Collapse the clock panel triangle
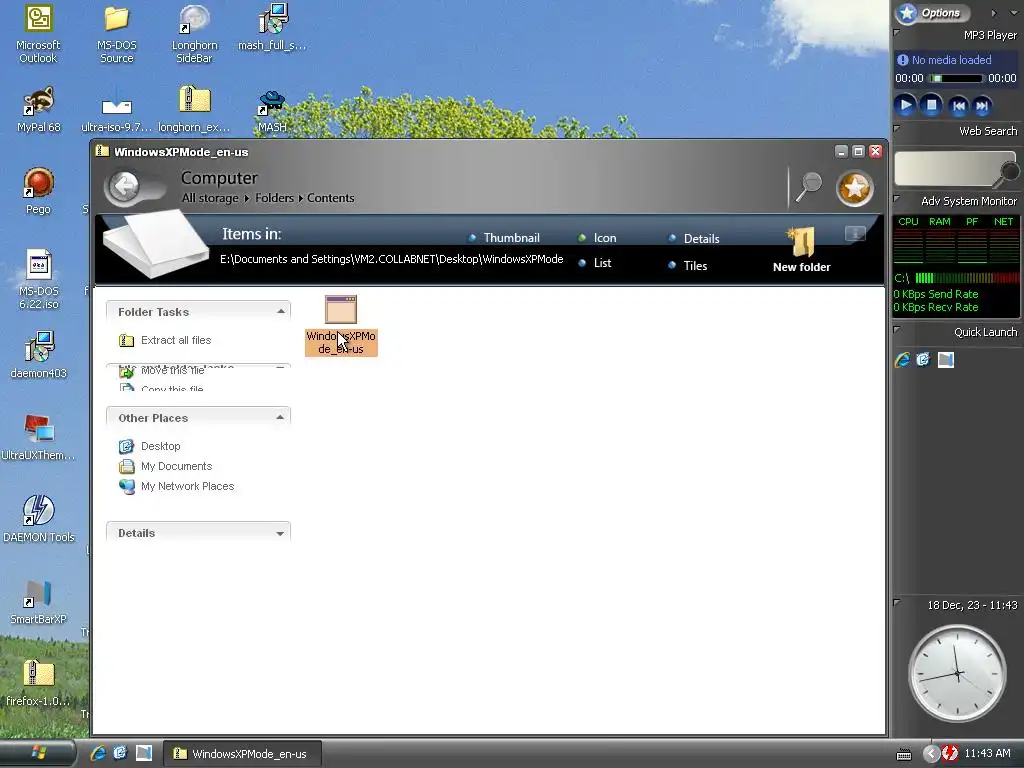Image resolution: width=1024 pixels, height=768 pixels. [x=897, y=601]
